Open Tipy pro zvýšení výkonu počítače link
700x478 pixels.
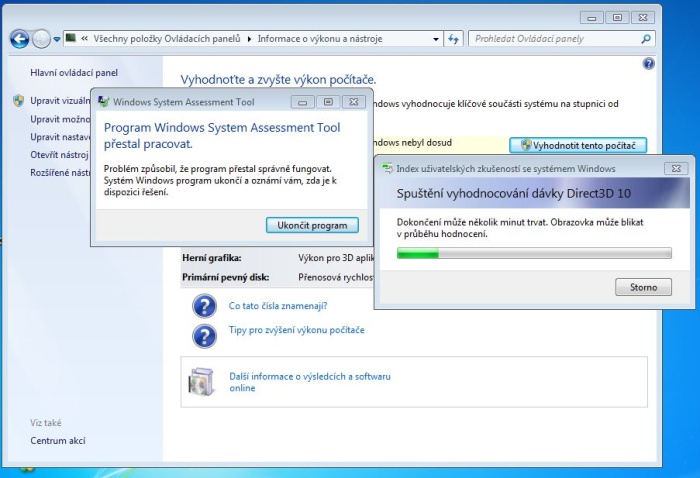tap(296, 330)
